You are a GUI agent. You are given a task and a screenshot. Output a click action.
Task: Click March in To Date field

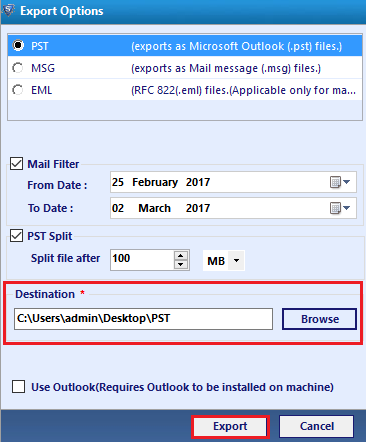click(155, 208)
